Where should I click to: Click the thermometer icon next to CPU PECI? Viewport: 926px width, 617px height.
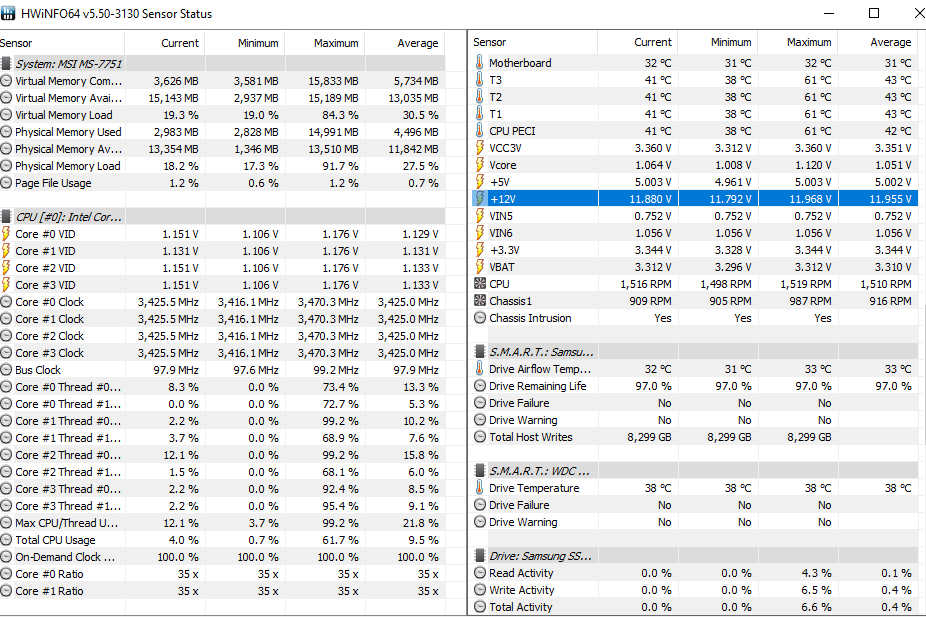(479, 131)
